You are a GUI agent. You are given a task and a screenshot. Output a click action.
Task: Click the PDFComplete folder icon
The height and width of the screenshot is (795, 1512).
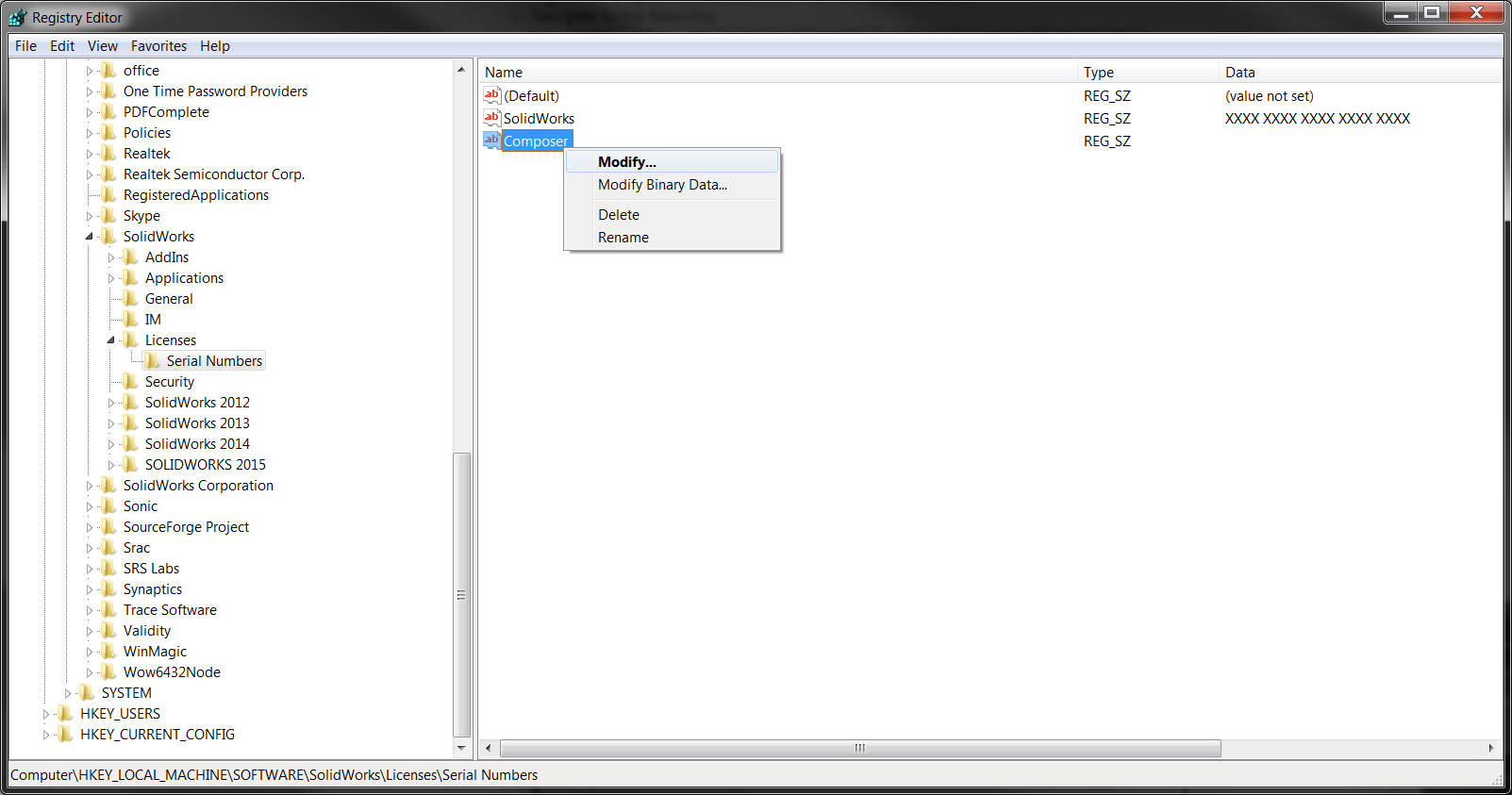tap(109, 112)
